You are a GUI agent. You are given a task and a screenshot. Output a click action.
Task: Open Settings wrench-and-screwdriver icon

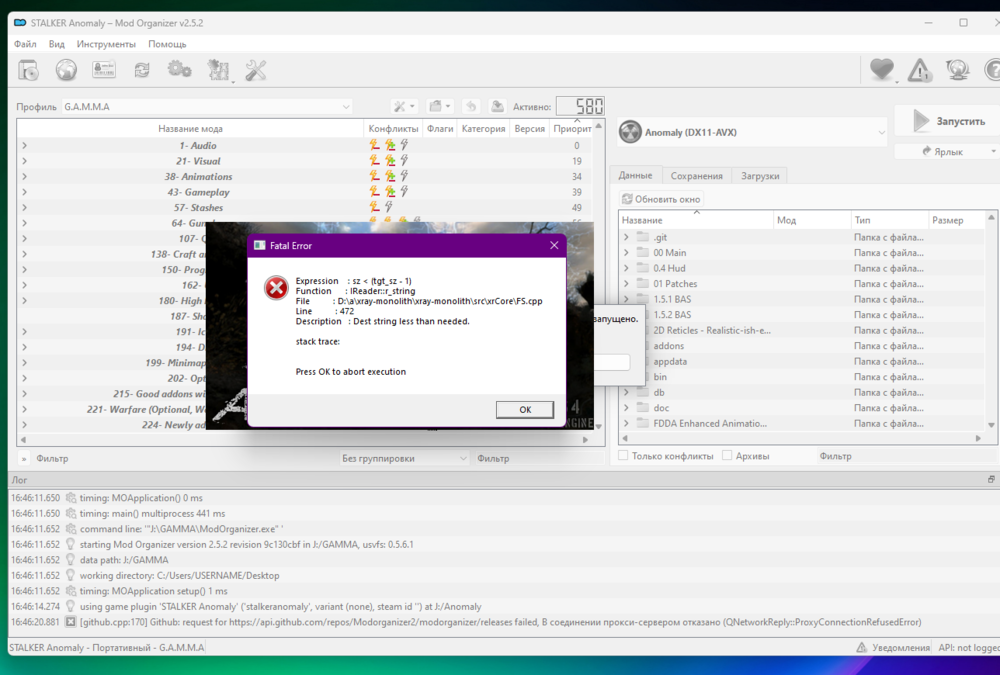256,70
